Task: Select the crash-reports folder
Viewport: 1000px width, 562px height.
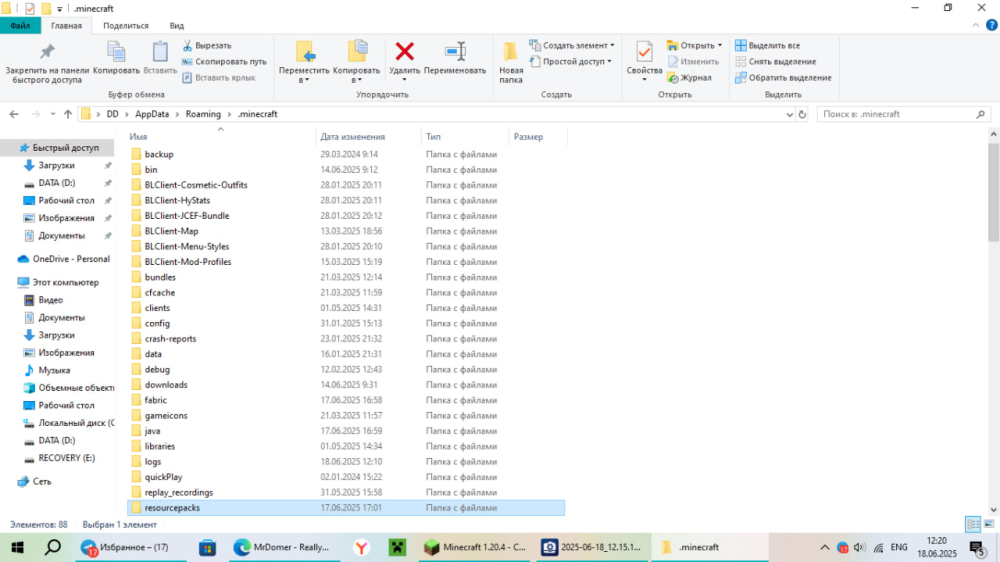Action: click(170, 339)
